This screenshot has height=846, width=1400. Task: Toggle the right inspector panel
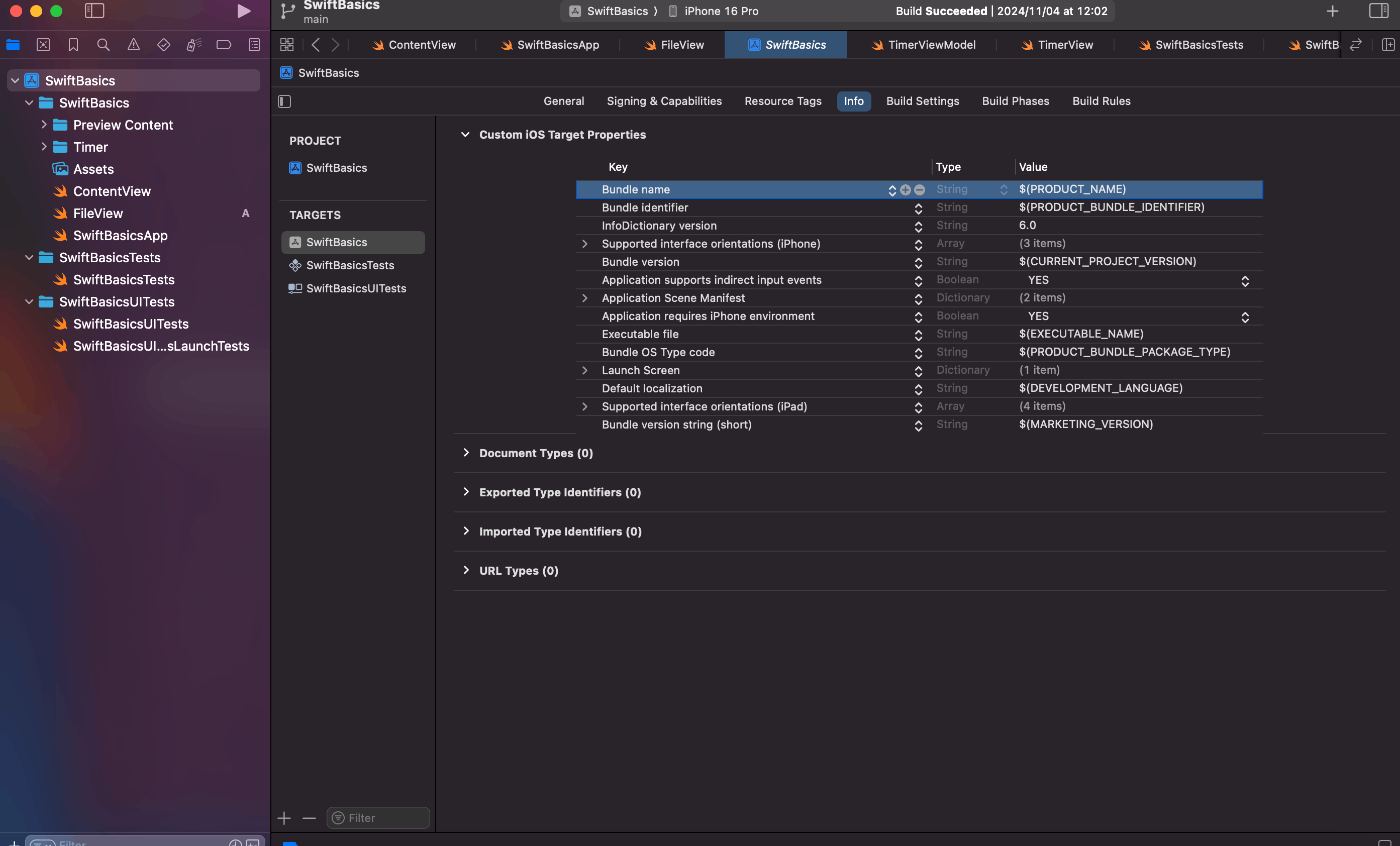[1378, 11]
